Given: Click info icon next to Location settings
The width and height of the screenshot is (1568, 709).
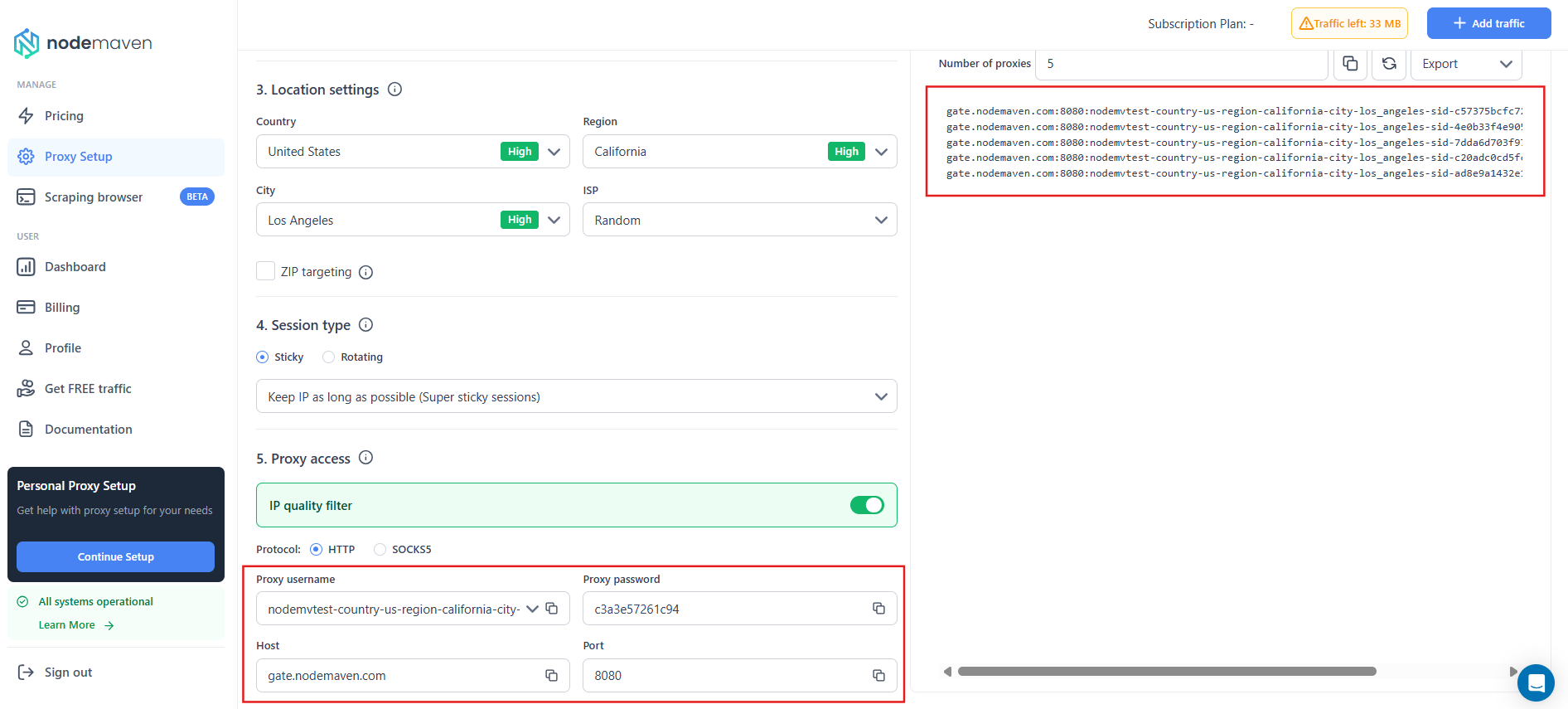Looking at the screenshot, I should coord(395,90).
